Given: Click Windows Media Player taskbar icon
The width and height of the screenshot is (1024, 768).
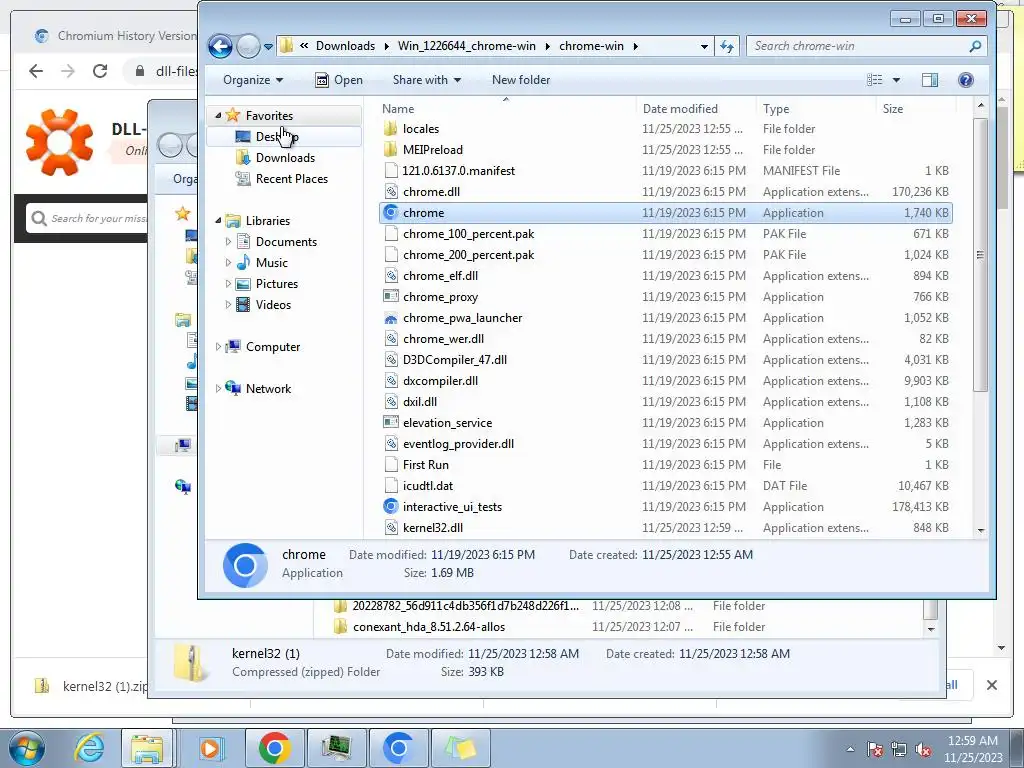Looking at the screenshot, I should click(x=211, y=748).
